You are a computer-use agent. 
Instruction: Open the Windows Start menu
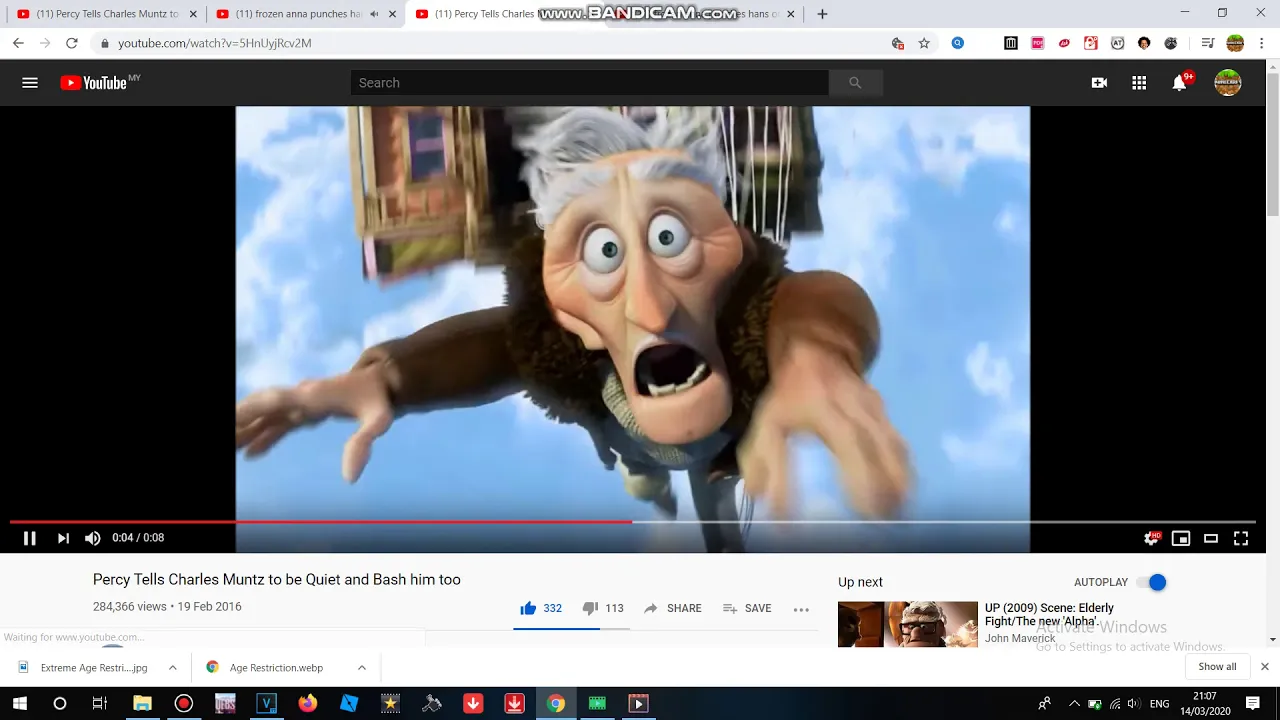(19, 704)
